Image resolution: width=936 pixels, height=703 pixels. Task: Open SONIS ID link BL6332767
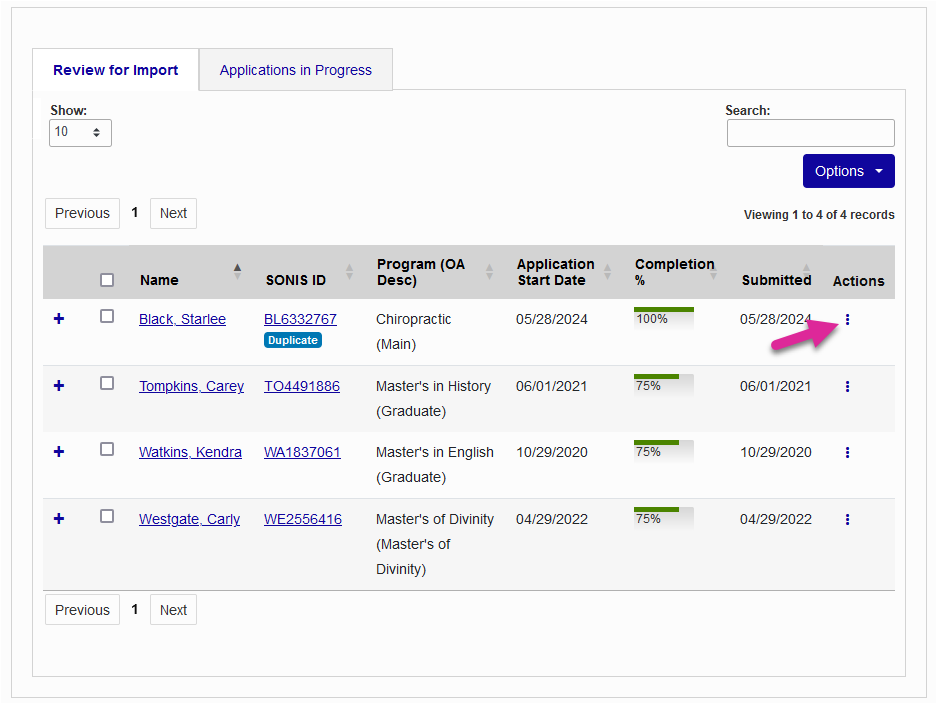pos(300,319)
